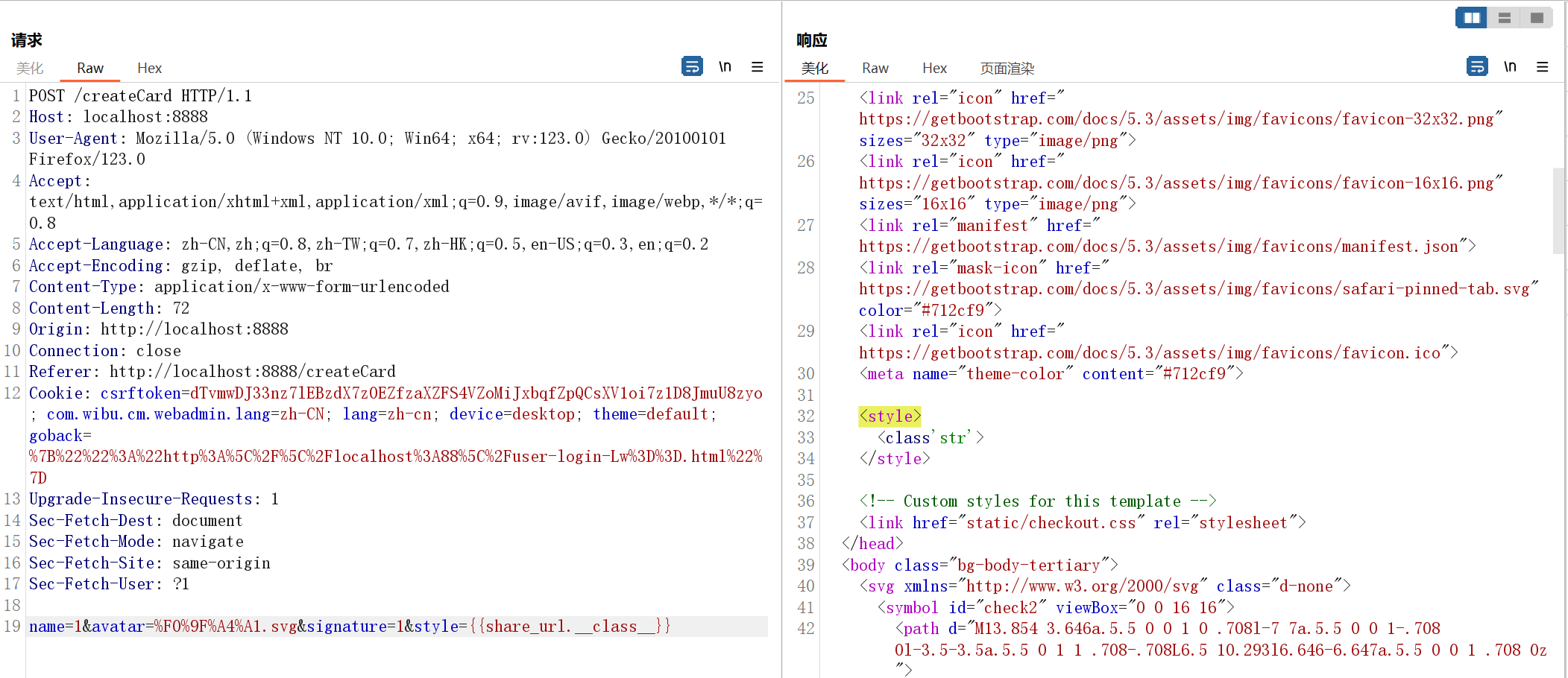The width and height of the screenshot is (1568, 678).
Task: Click the safari-pinned-tab.svg URL
Action: [1194, 288]
